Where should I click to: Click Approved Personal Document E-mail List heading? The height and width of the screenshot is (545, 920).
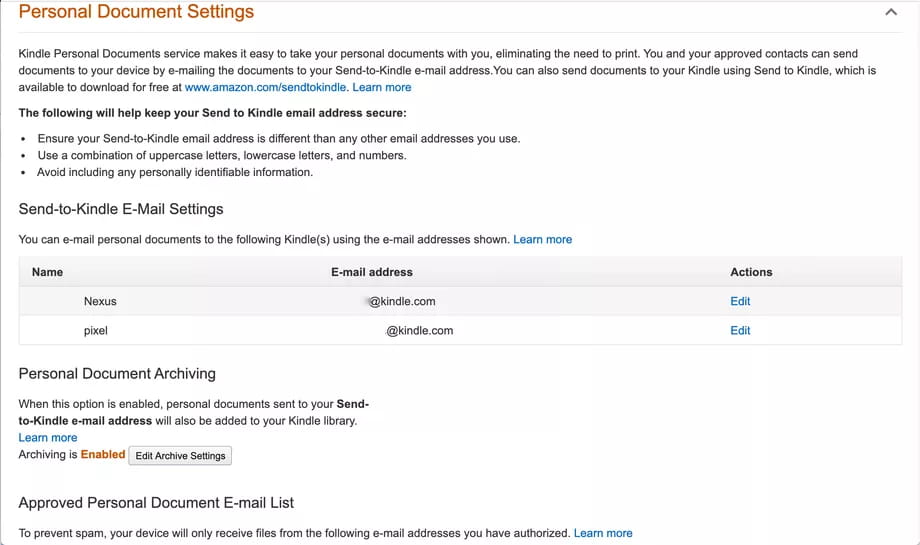point(156,503)
